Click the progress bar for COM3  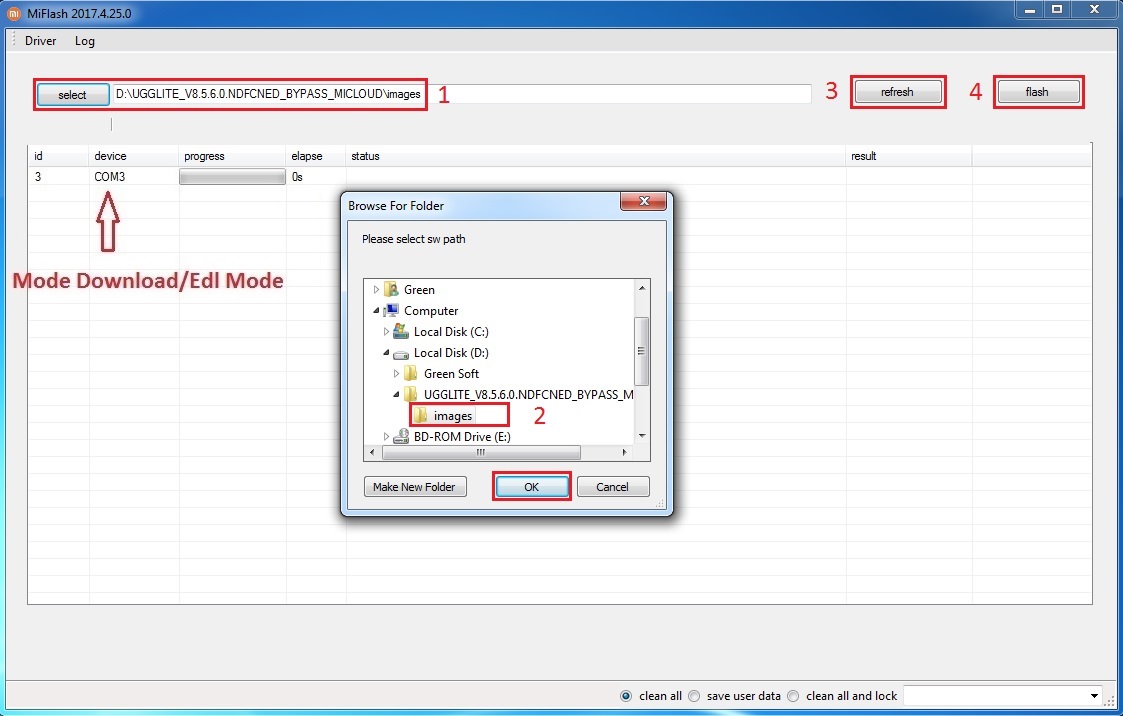click(232, 177)
